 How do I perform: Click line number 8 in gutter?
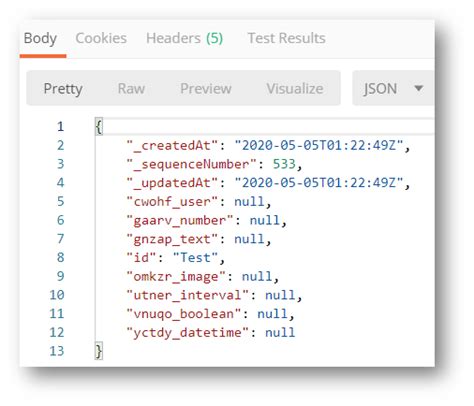(60, 257)
